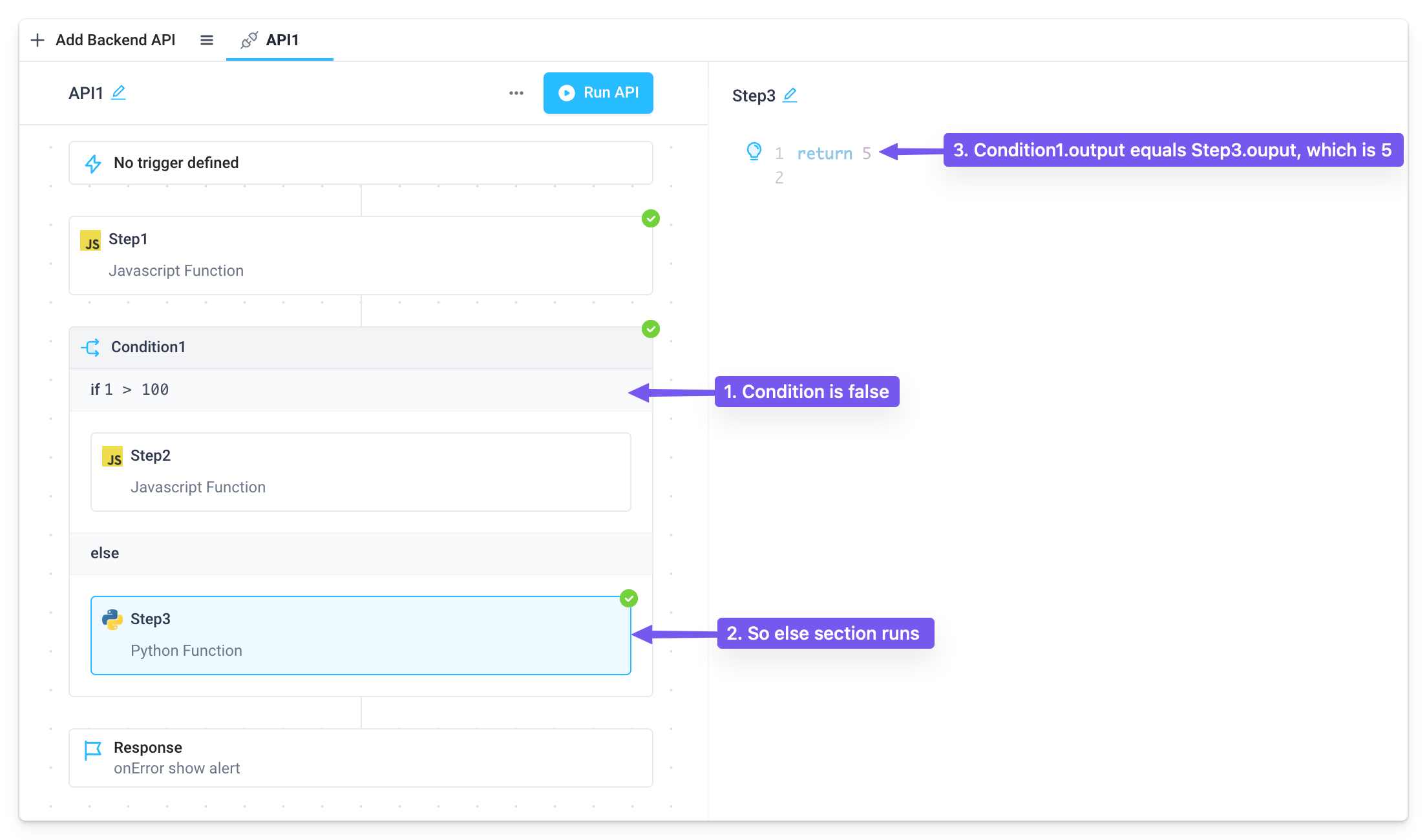Viewport: 1427px width, 840px height.
Task: Click the JS icon on Step2
Action: click(x=113, y=456)
